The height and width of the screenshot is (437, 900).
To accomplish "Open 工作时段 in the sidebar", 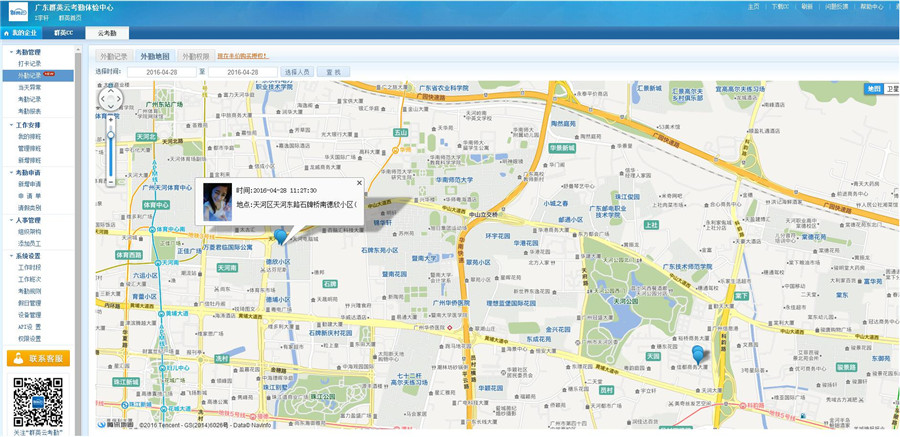I will (x=29, y=268).
